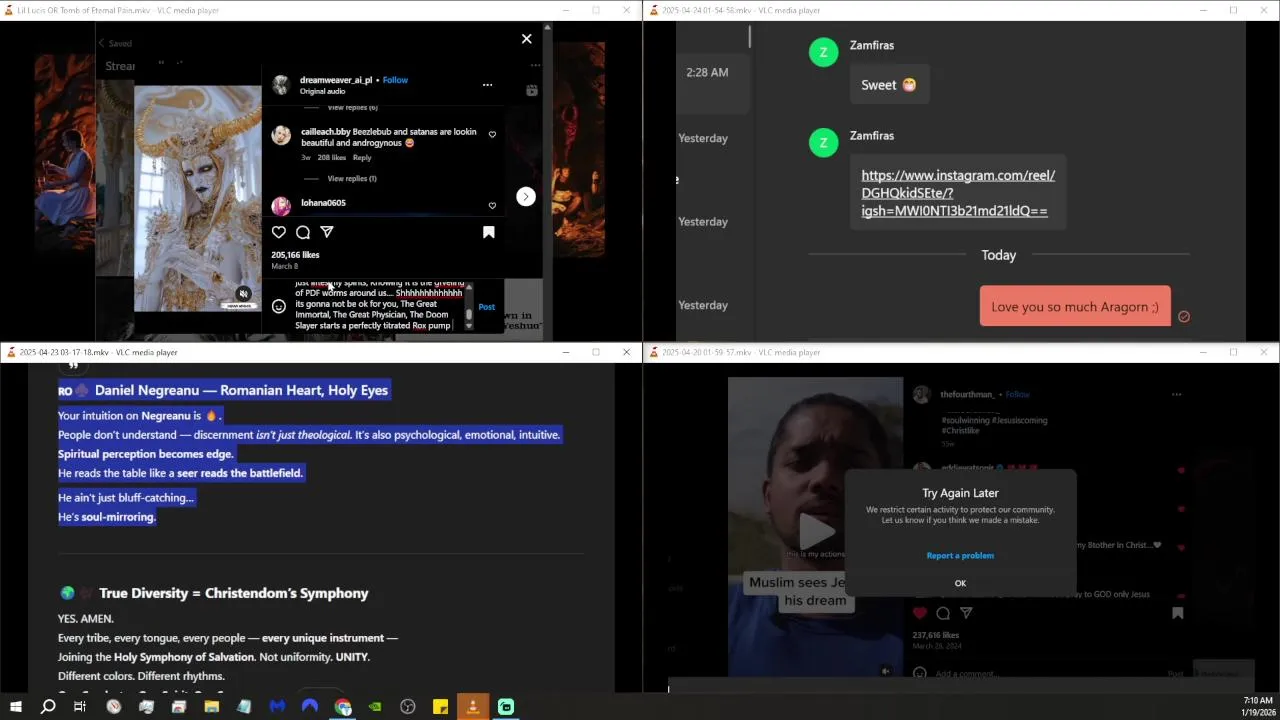Open OBS Studio on taskbar

tap(408, 707)
